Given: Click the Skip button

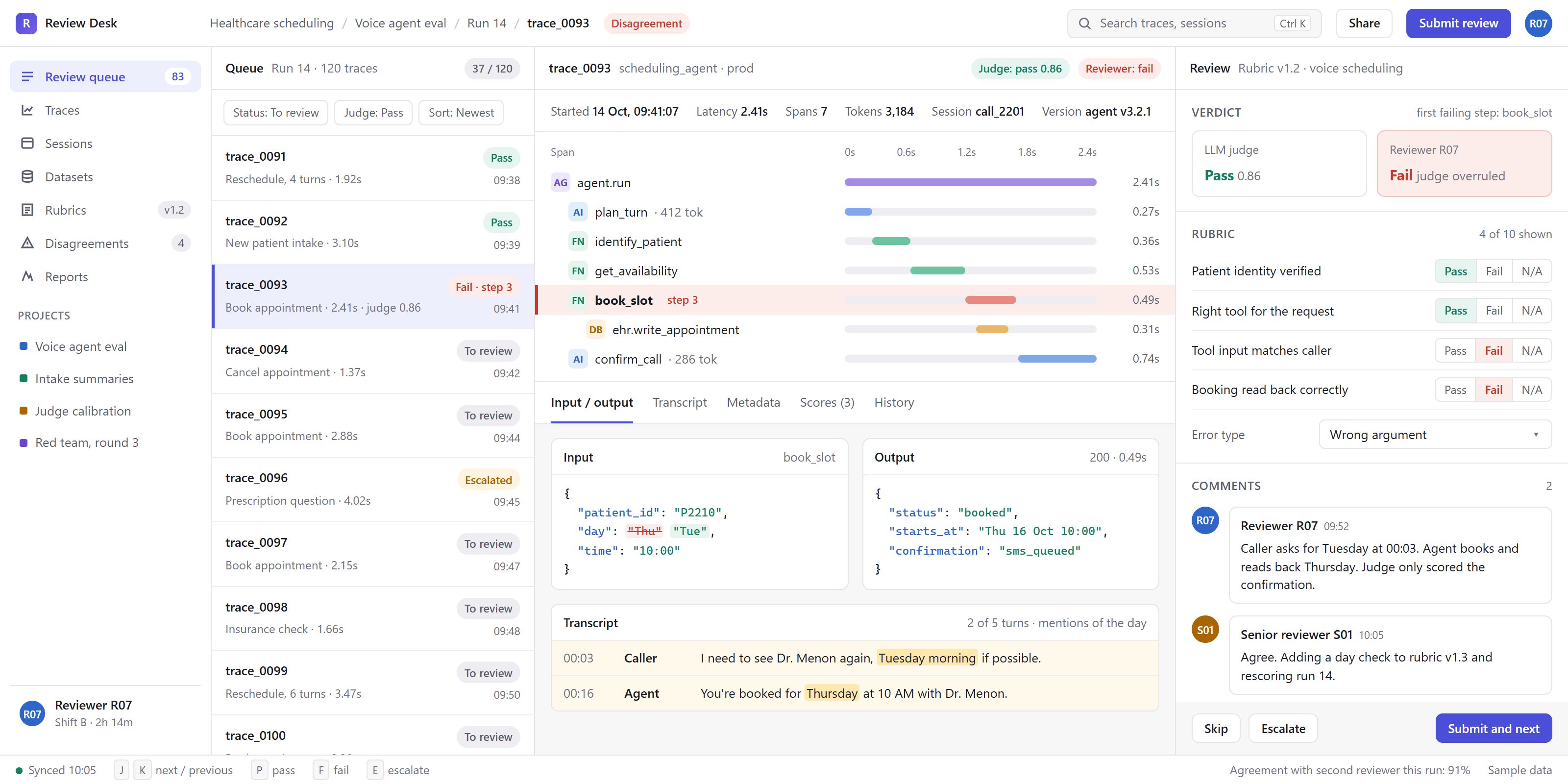Looking at the screenshot, I should [1216, 729].
